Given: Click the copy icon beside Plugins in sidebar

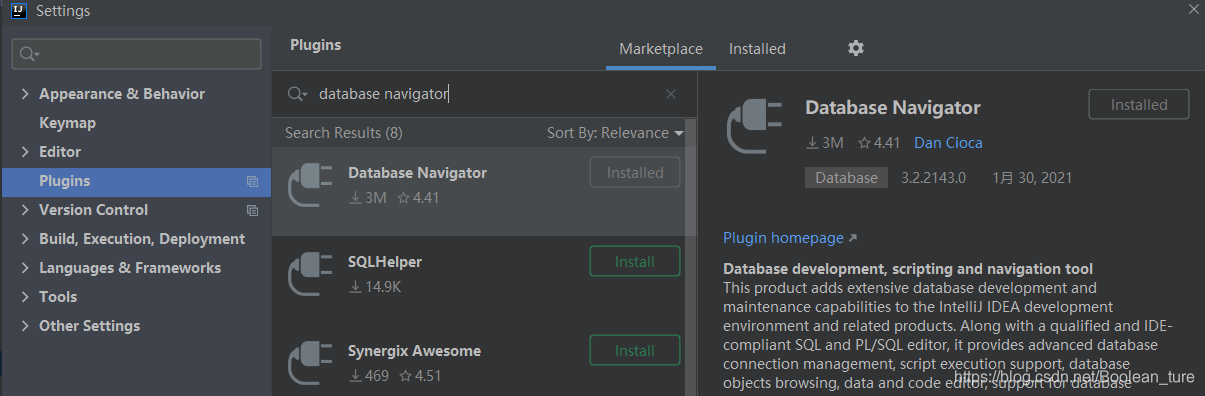Looking at the screenshot, I should click(x=252, y=182).
